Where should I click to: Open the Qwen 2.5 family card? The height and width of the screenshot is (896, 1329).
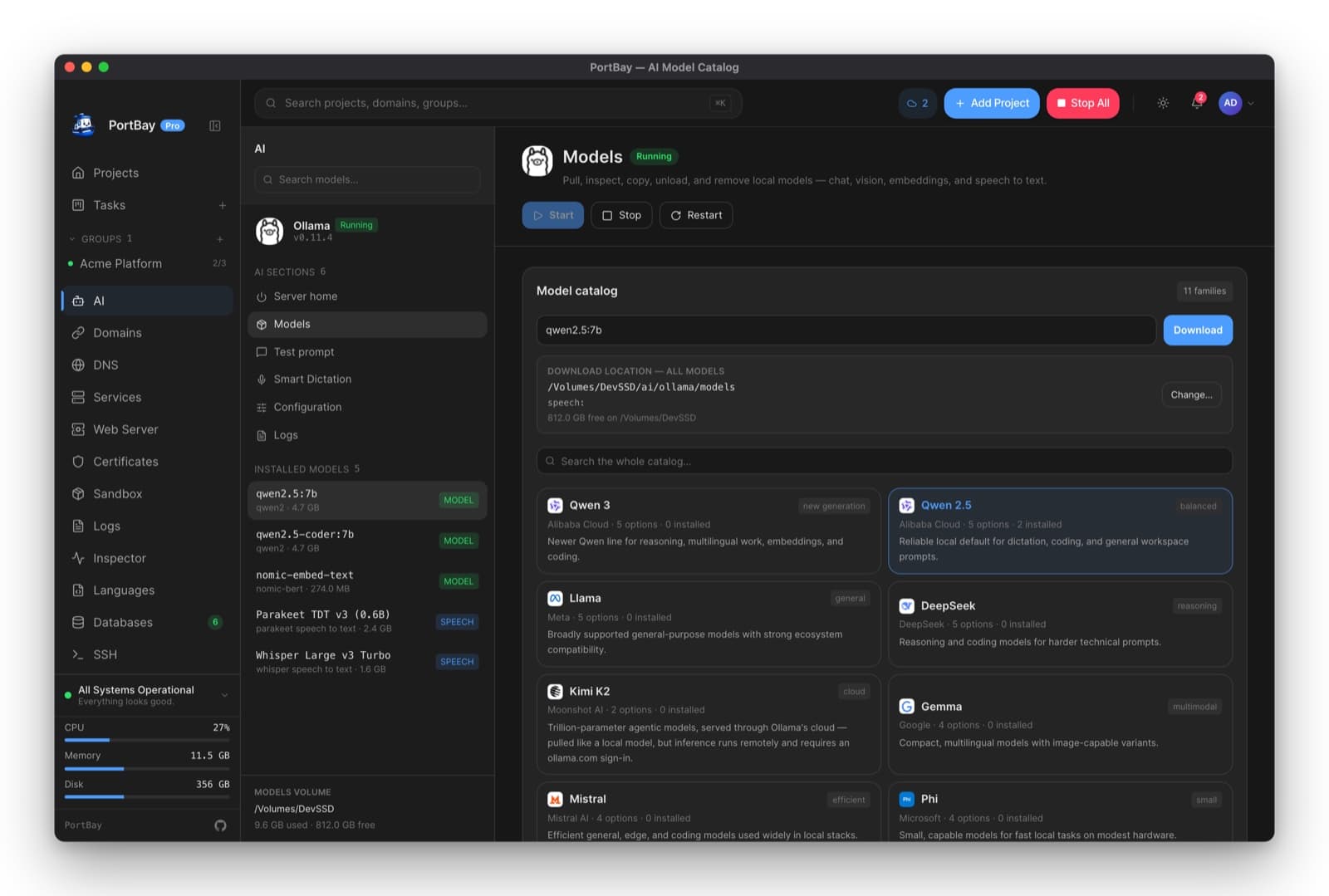(x=1060, y=531)
